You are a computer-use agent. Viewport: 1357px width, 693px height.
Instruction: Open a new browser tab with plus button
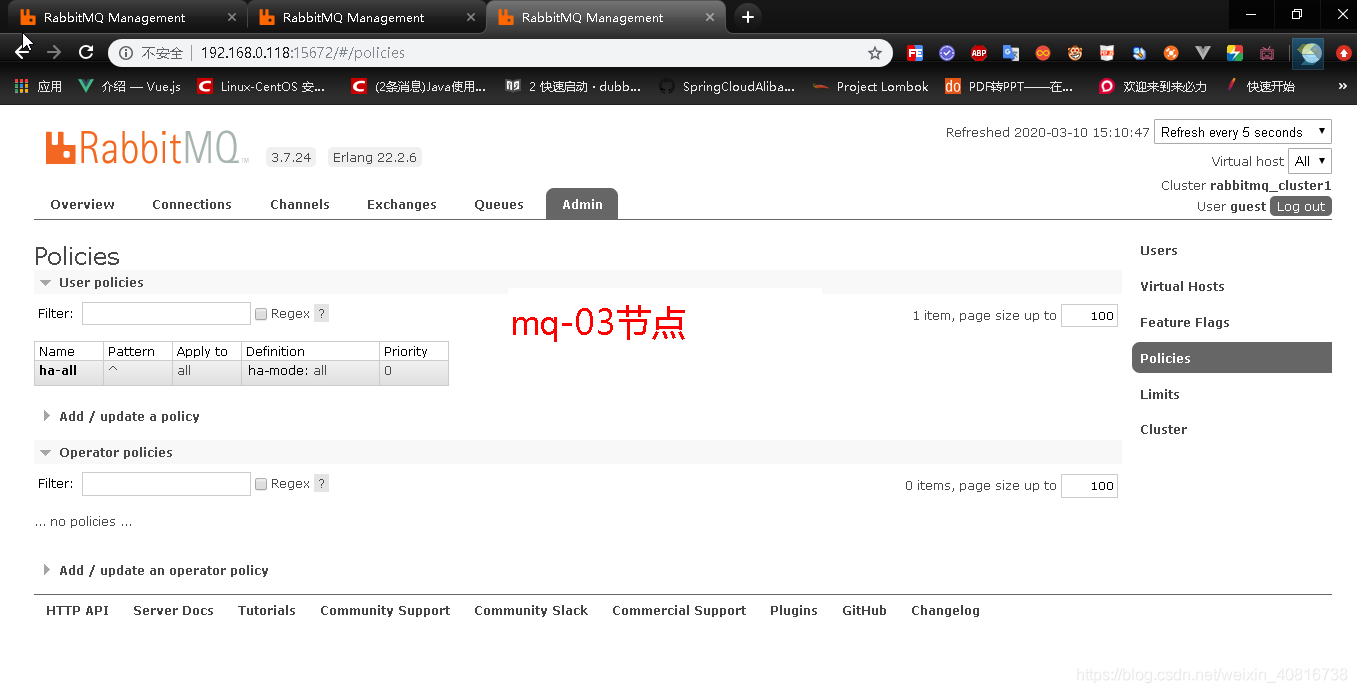[747, 17]
